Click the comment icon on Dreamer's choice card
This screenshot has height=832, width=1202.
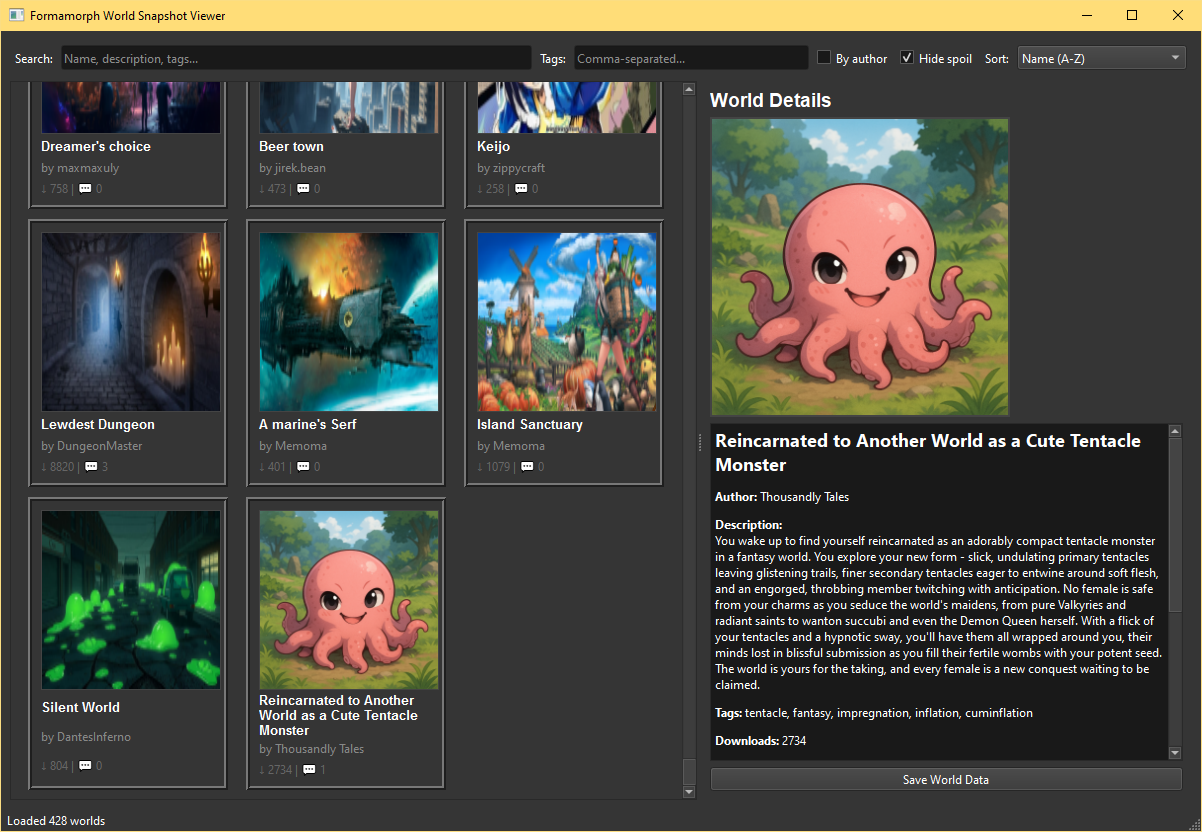click(x=85, y=189)
